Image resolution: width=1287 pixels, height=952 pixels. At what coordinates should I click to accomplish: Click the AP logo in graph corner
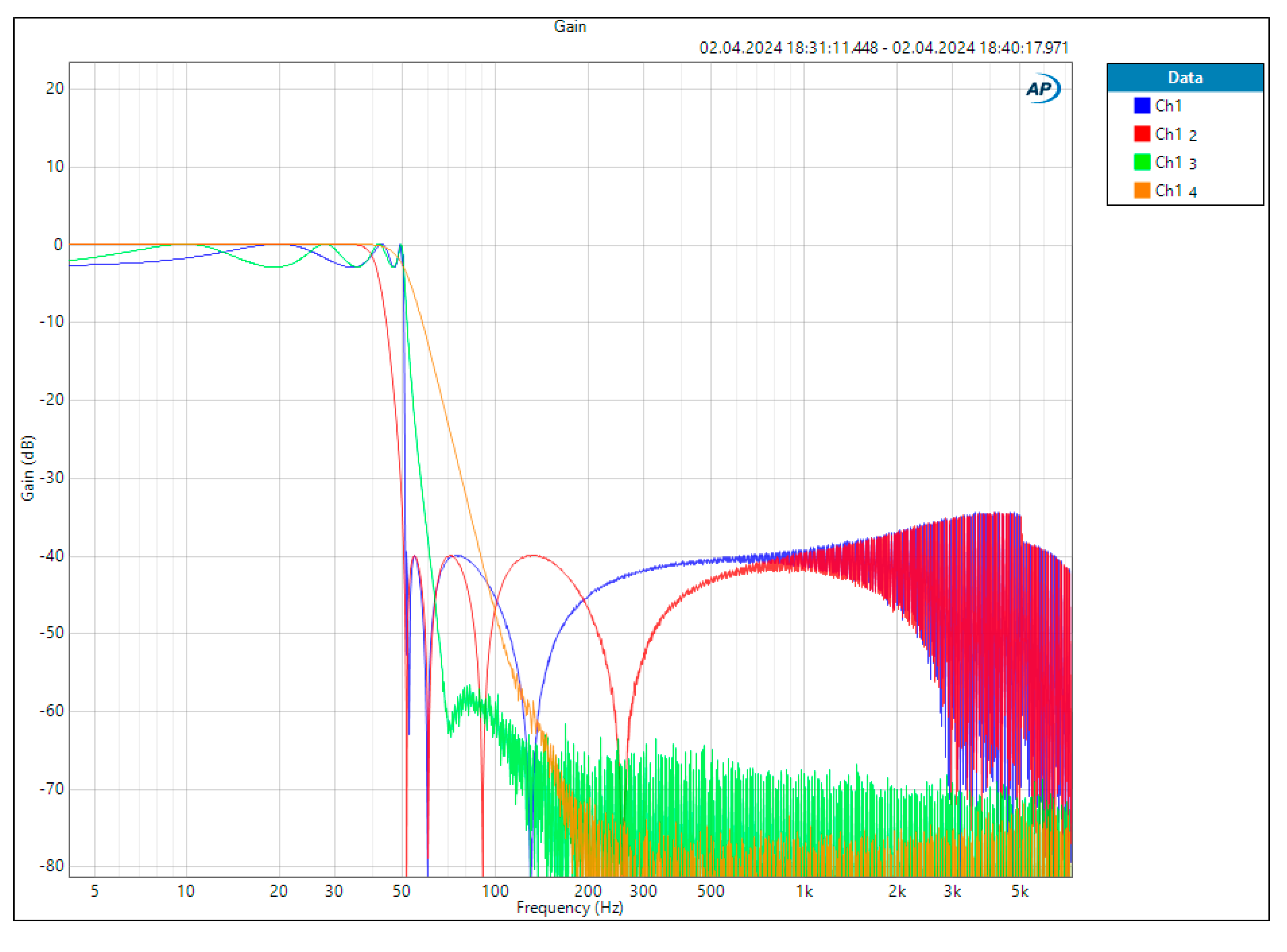(x=1043, y=89)
